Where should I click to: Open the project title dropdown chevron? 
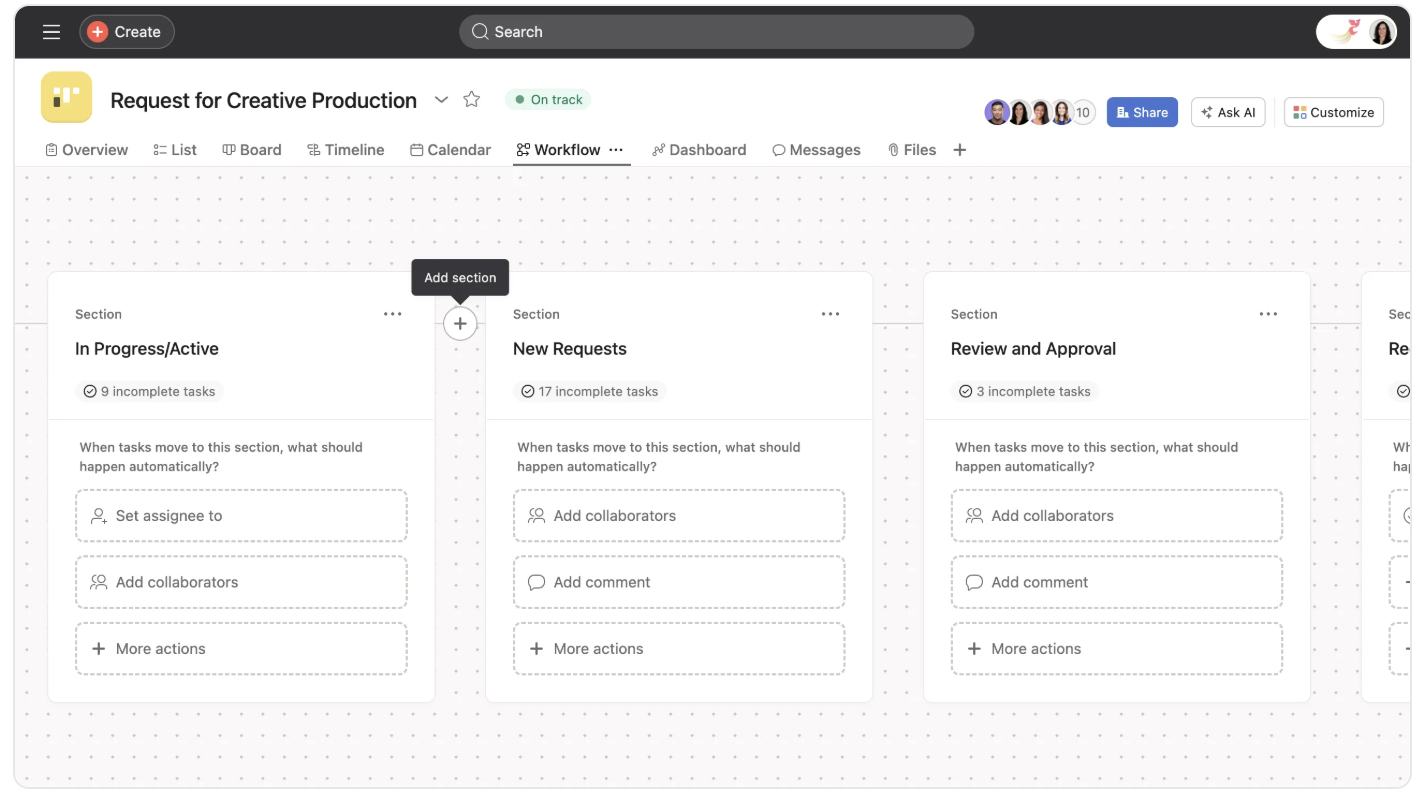point(441,99)
